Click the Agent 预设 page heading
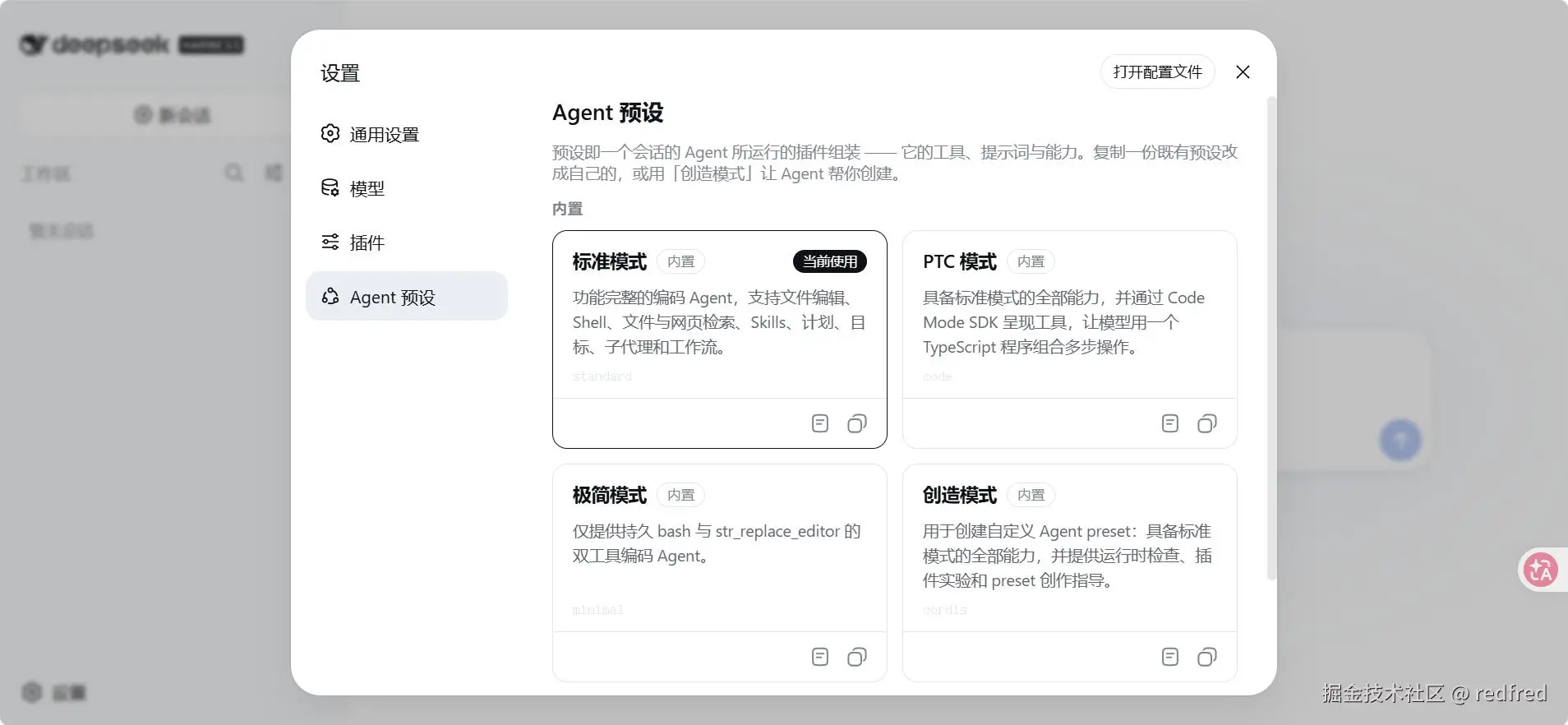The height and width of the screenshot is (725, 1568). tap(607, 113)
